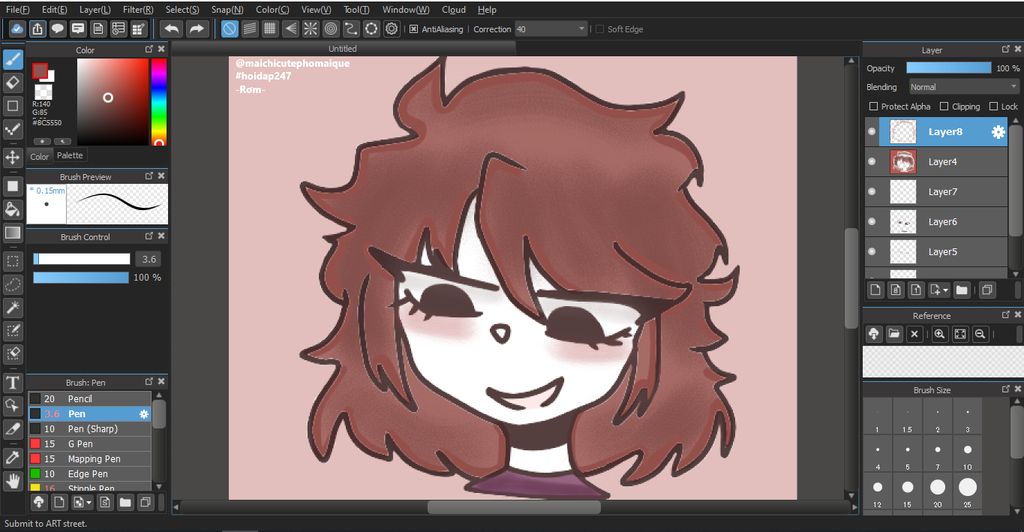The height and width of the screenshot is (532, 1024).
Task: Select the Pen (Sharp) brush
Action: pyautogui.click(x=89, y=429)
